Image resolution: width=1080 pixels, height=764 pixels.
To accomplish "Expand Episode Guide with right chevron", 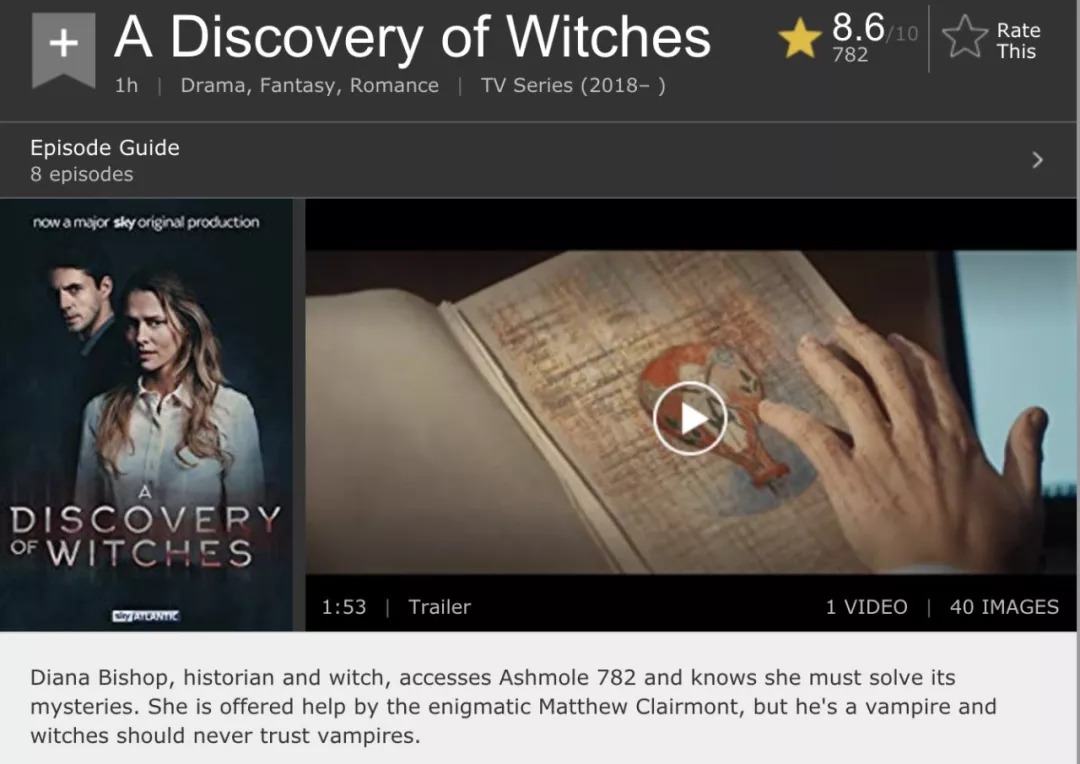I will click(x=1037, y=160).
